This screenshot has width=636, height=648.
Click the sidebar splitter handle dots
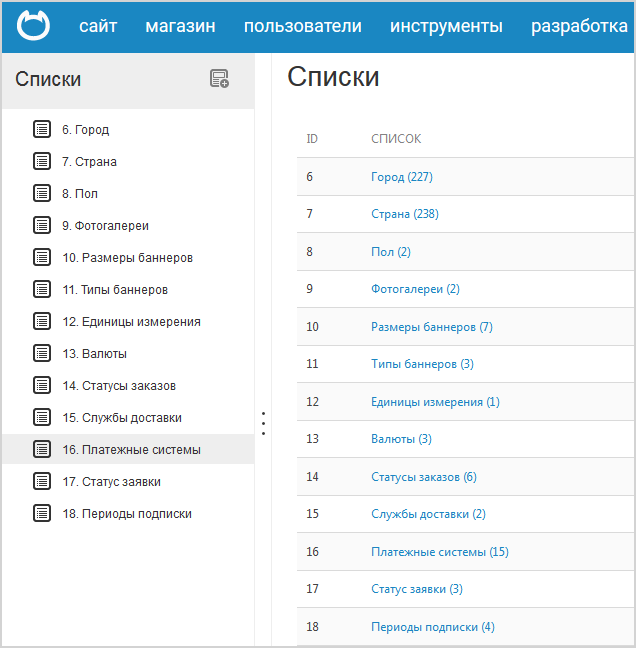263,423
